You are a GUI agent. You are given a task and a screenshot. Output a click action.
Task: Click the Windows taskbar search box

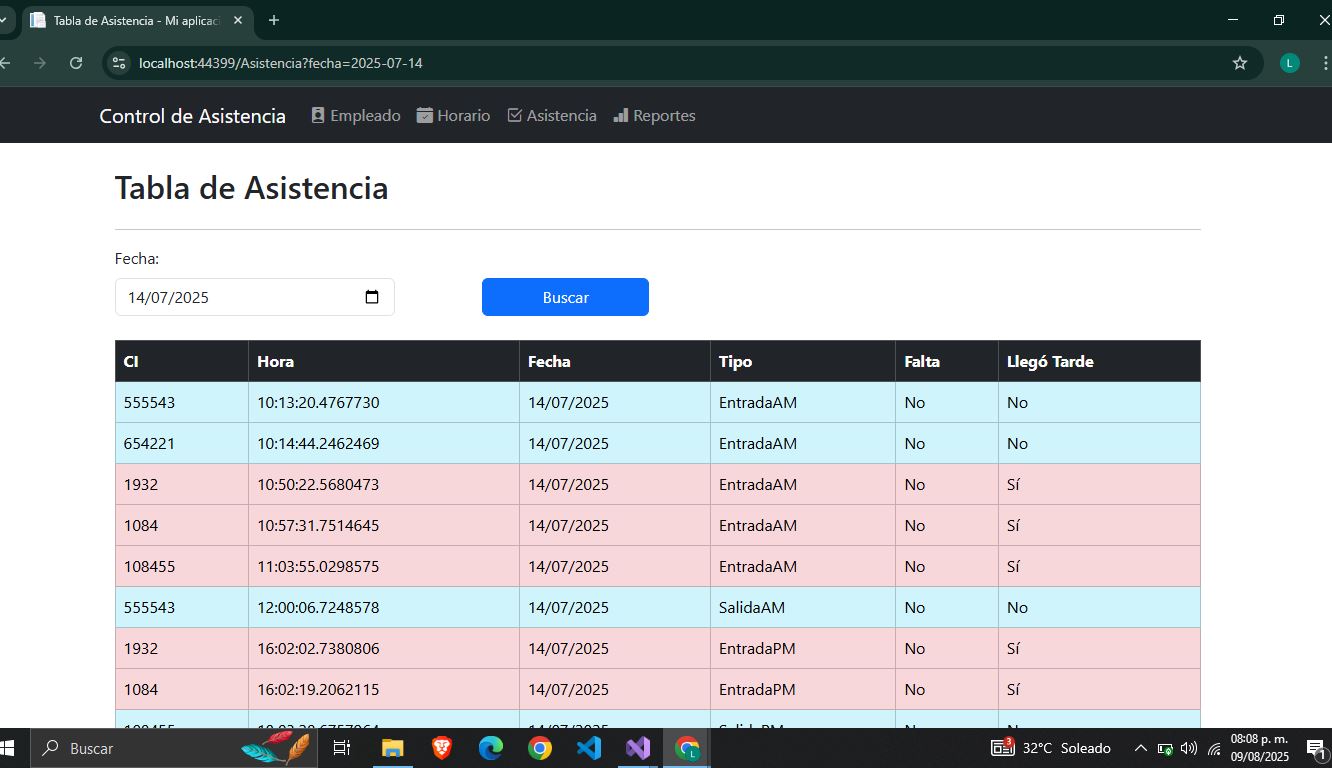174,748
